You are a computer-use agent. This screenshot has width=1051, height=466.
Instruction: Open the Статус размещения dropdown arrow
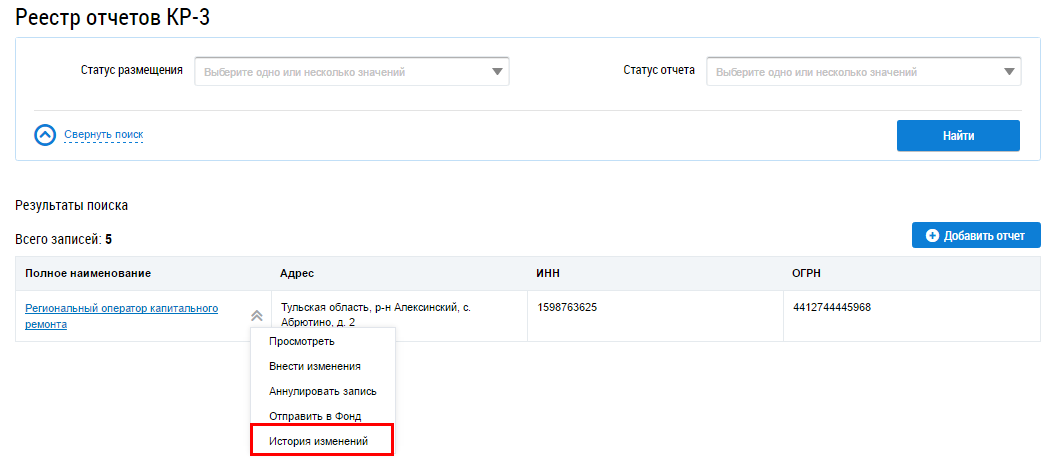pyautogui.click(x=497, y=72)
